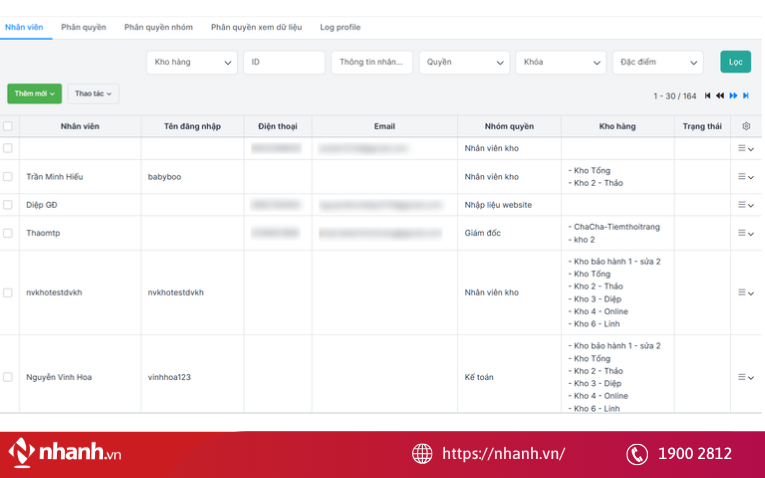This screenshot has width=765, height=478.
Task: Open action menu for nvkhotestdvkh row
Action: click(745, 293)
